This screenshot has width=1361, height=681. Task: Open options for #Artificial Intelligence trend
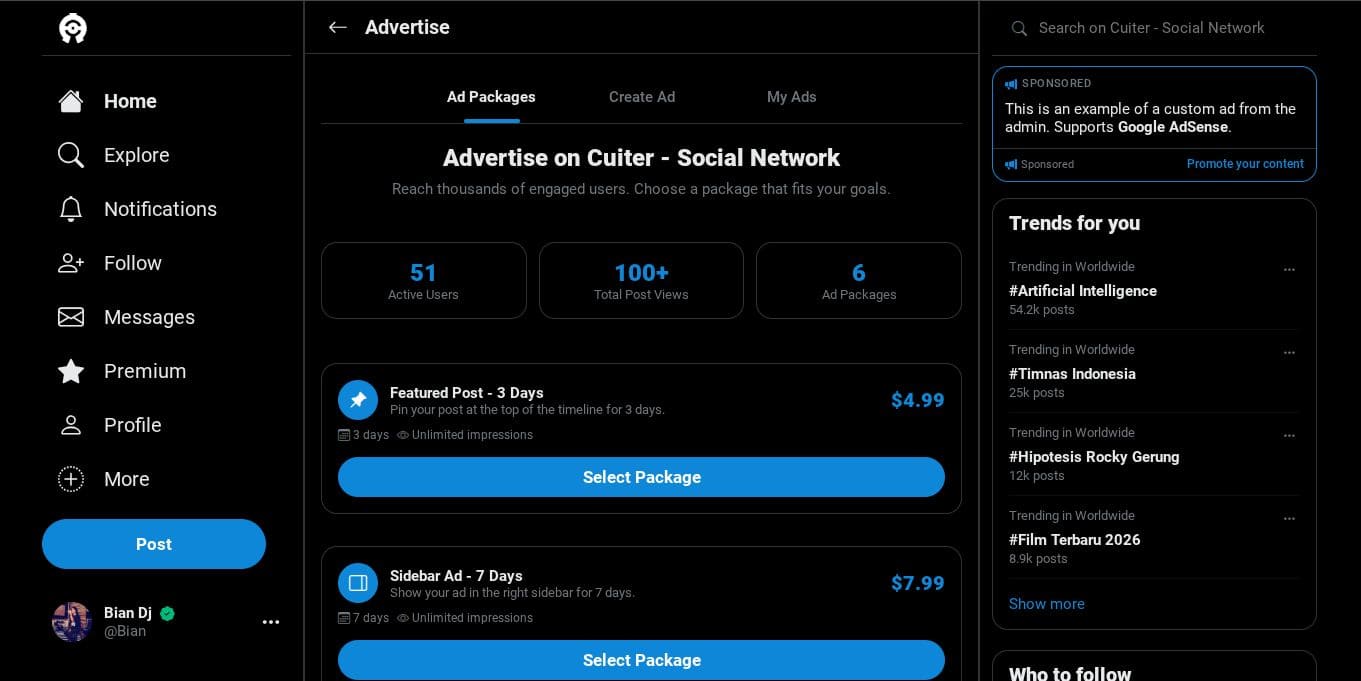[x=1289, y=269]
